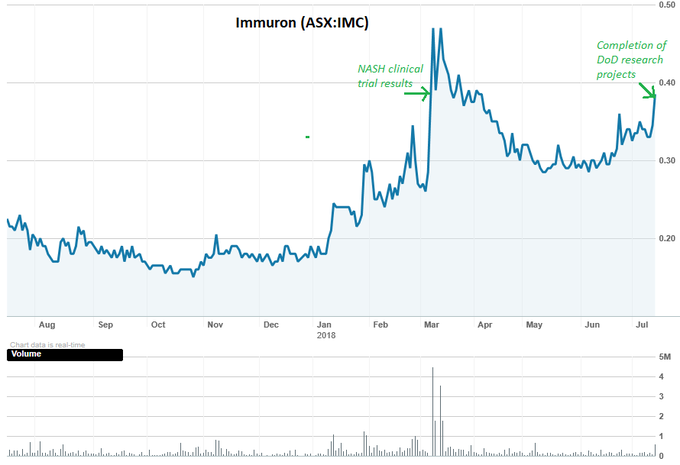680x465 pixels.
Task: Click the Completion of DoD research projects annotation
Action: pyautogui.click(x=631, y=59)
